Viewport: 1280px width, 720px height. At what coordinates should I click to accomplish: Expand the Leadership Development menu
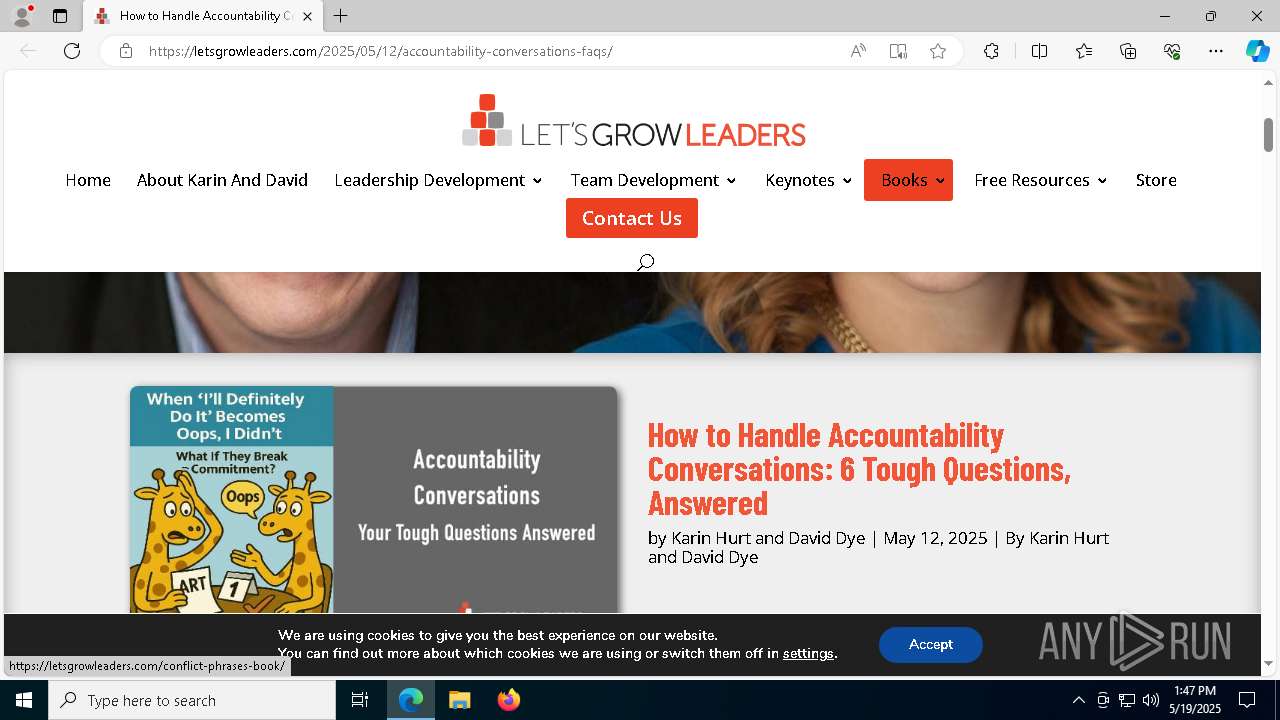[x=438, y=180]
